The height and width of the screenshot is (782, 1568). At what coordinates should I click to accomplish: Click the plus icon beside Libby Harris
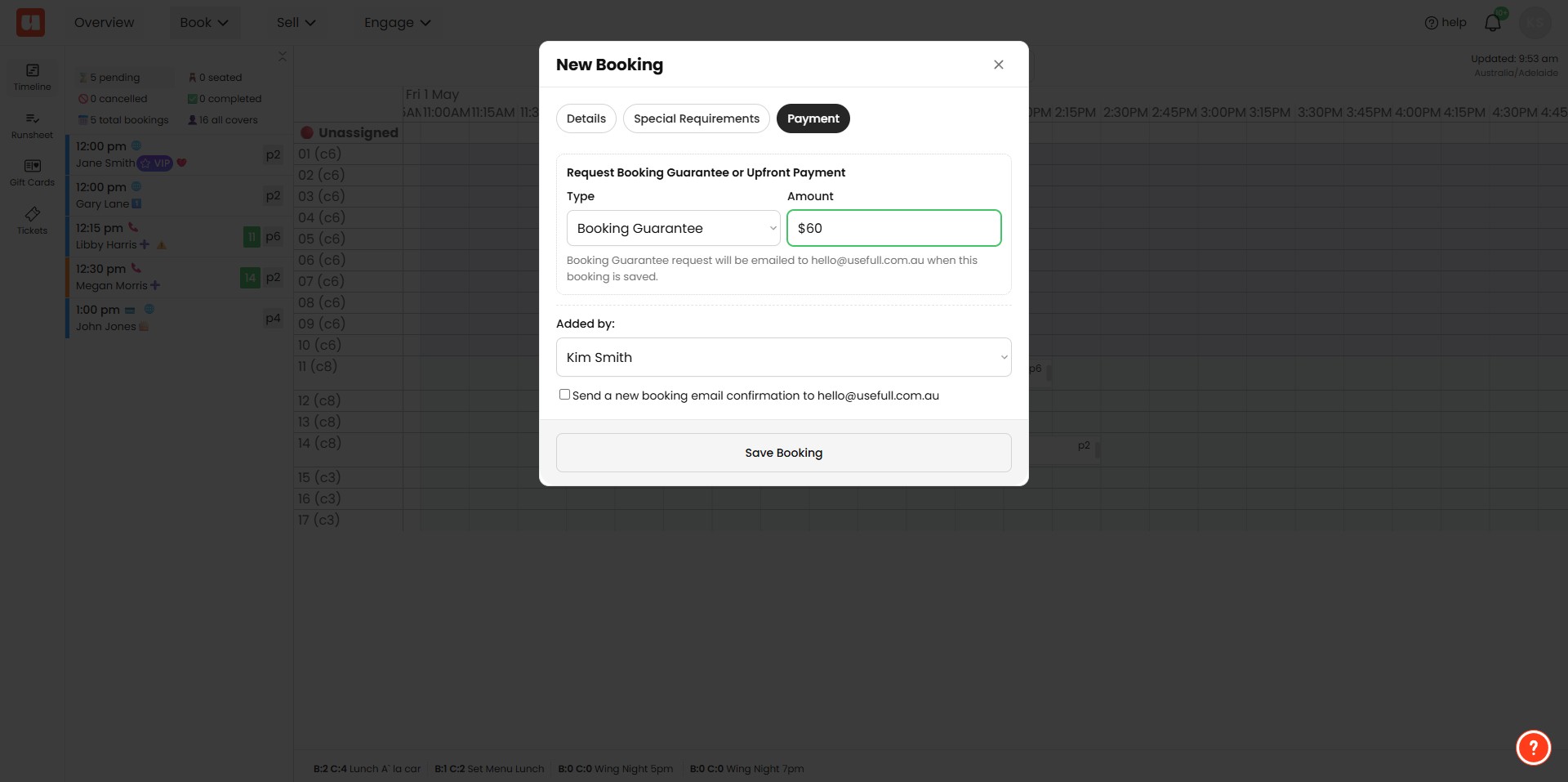tap(145, 244)
